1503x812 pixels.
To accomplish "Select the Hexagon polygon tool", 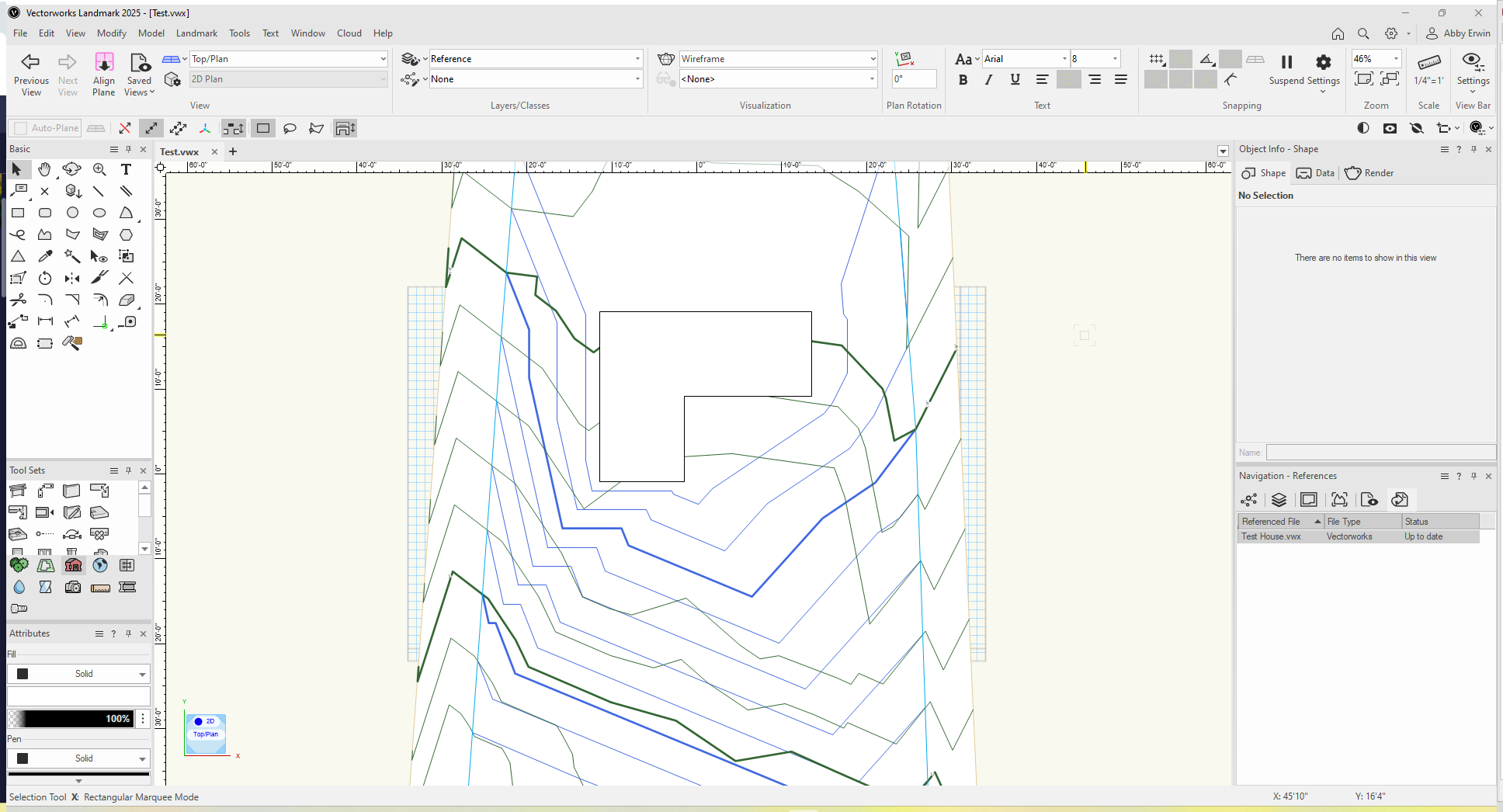I will [x=126, y=234].
